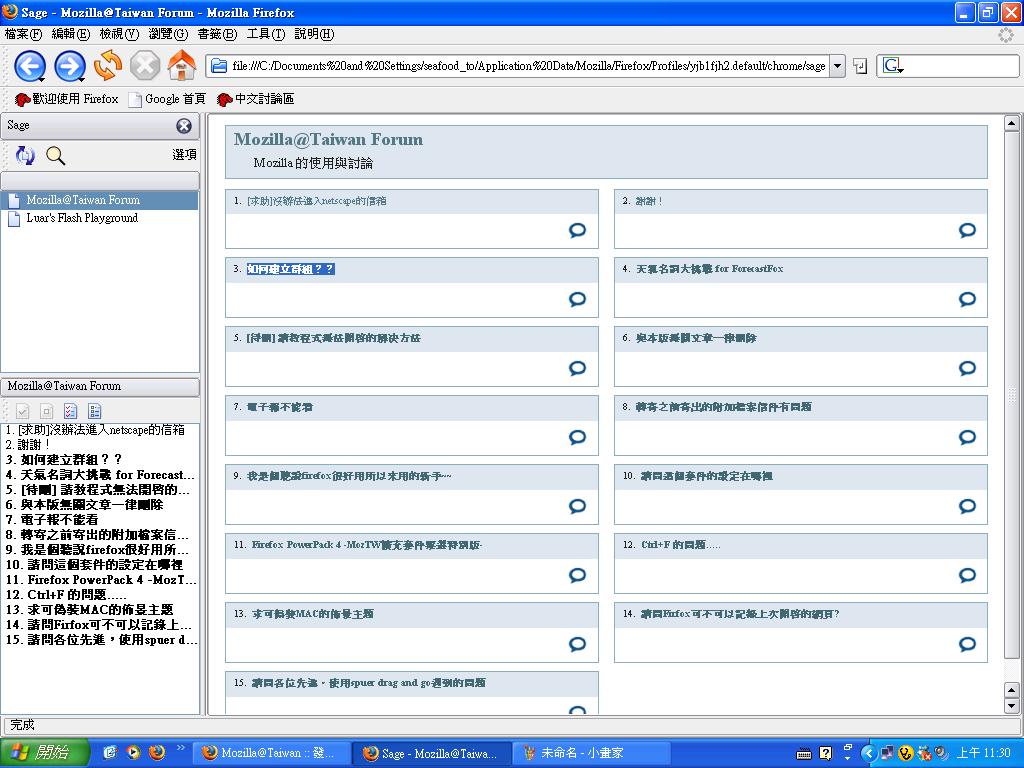Open the 說明(H) menu

313,34
